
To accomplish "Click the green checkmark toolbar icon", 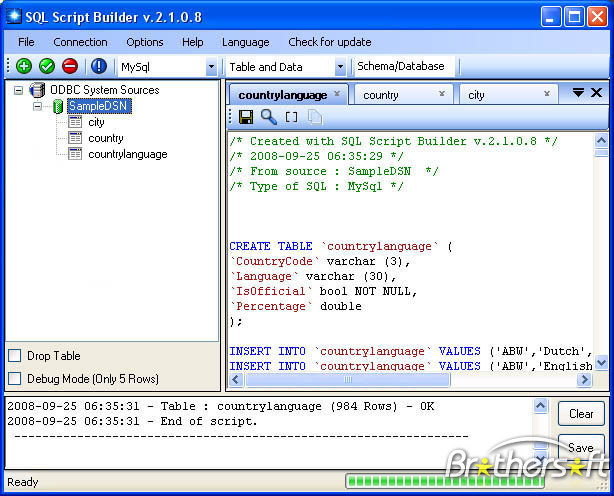I will [x=47, y=66].
